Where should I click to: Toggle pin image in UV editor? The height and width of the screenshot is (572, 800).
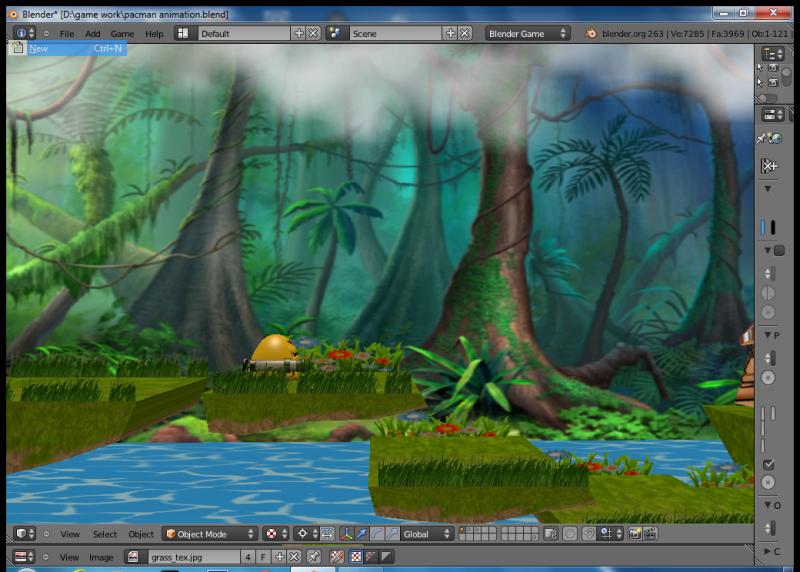pyautogui.click(x=314, y=556)
